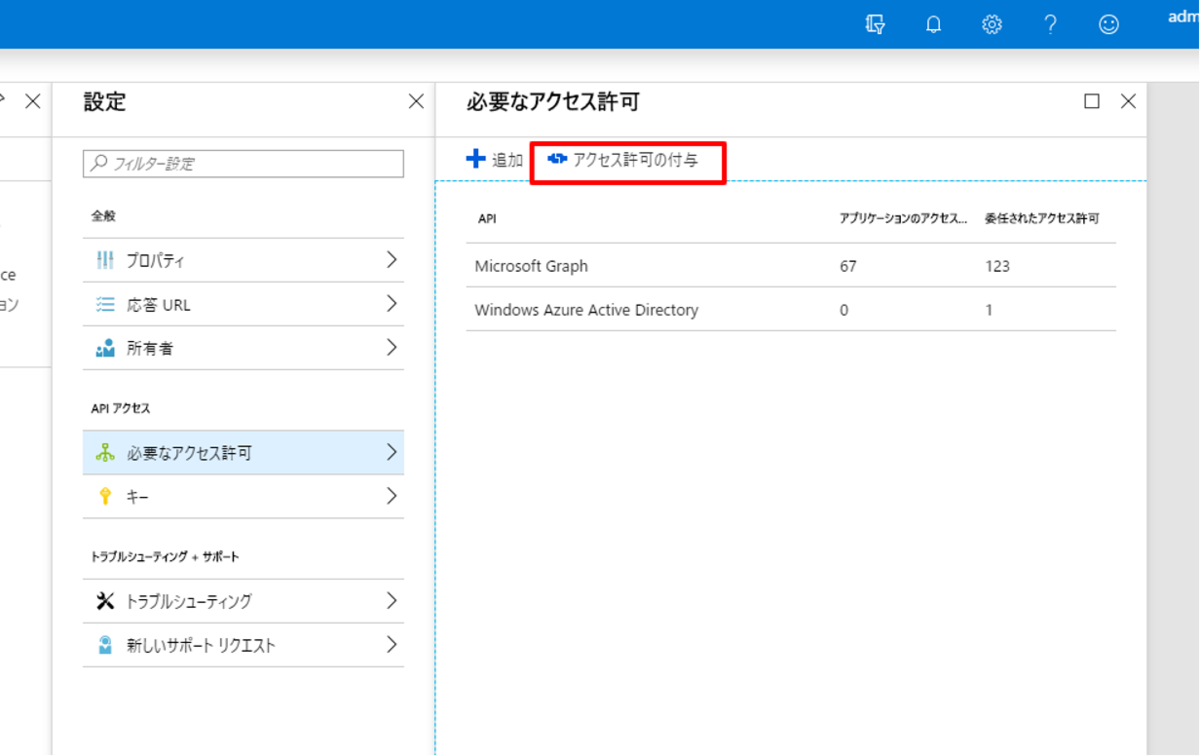Click 委任されたアクセス許可 column header

coord(1042,218)
